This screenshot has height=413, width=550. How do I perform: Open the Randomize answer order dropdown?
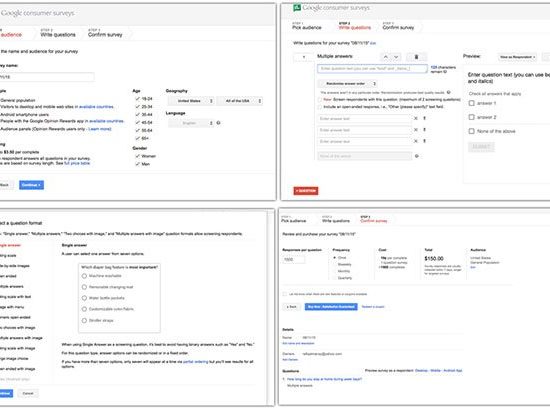coord(347,84)
